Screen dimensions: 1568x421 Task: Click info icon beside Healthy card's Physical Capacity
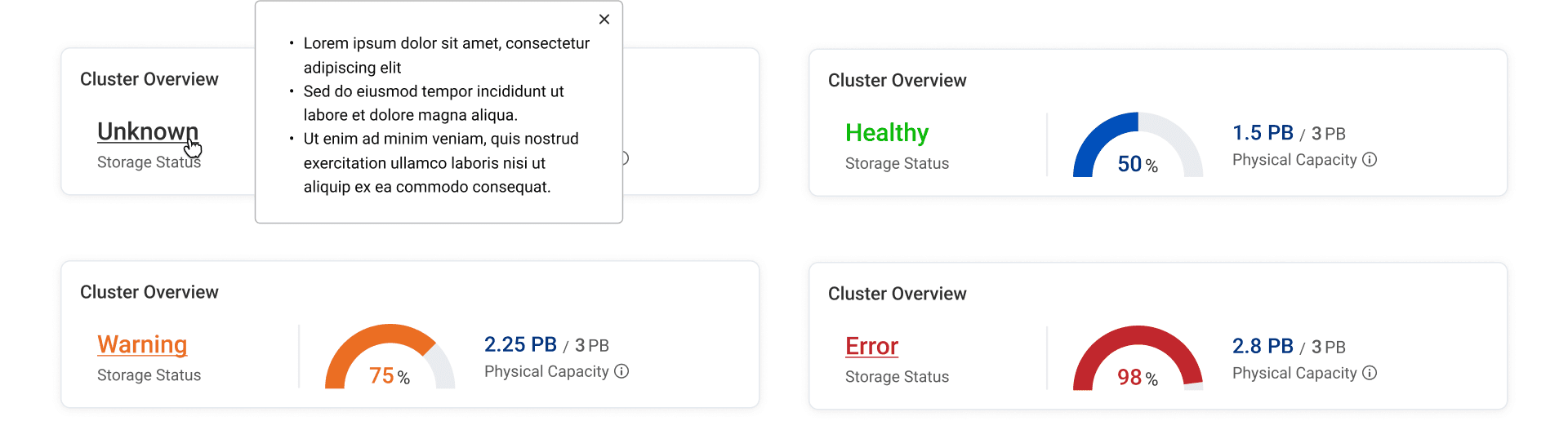[x=1370, y=160]
